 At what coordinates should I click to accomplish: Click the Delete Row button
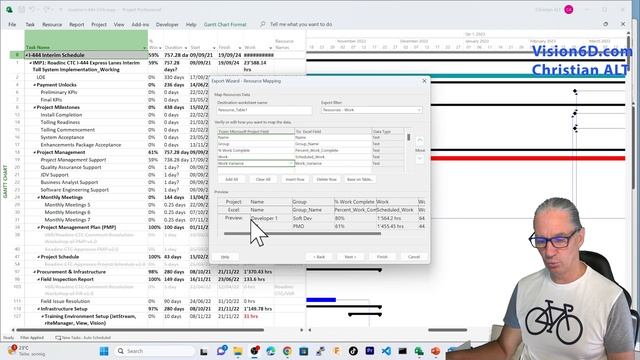point(327,180)
